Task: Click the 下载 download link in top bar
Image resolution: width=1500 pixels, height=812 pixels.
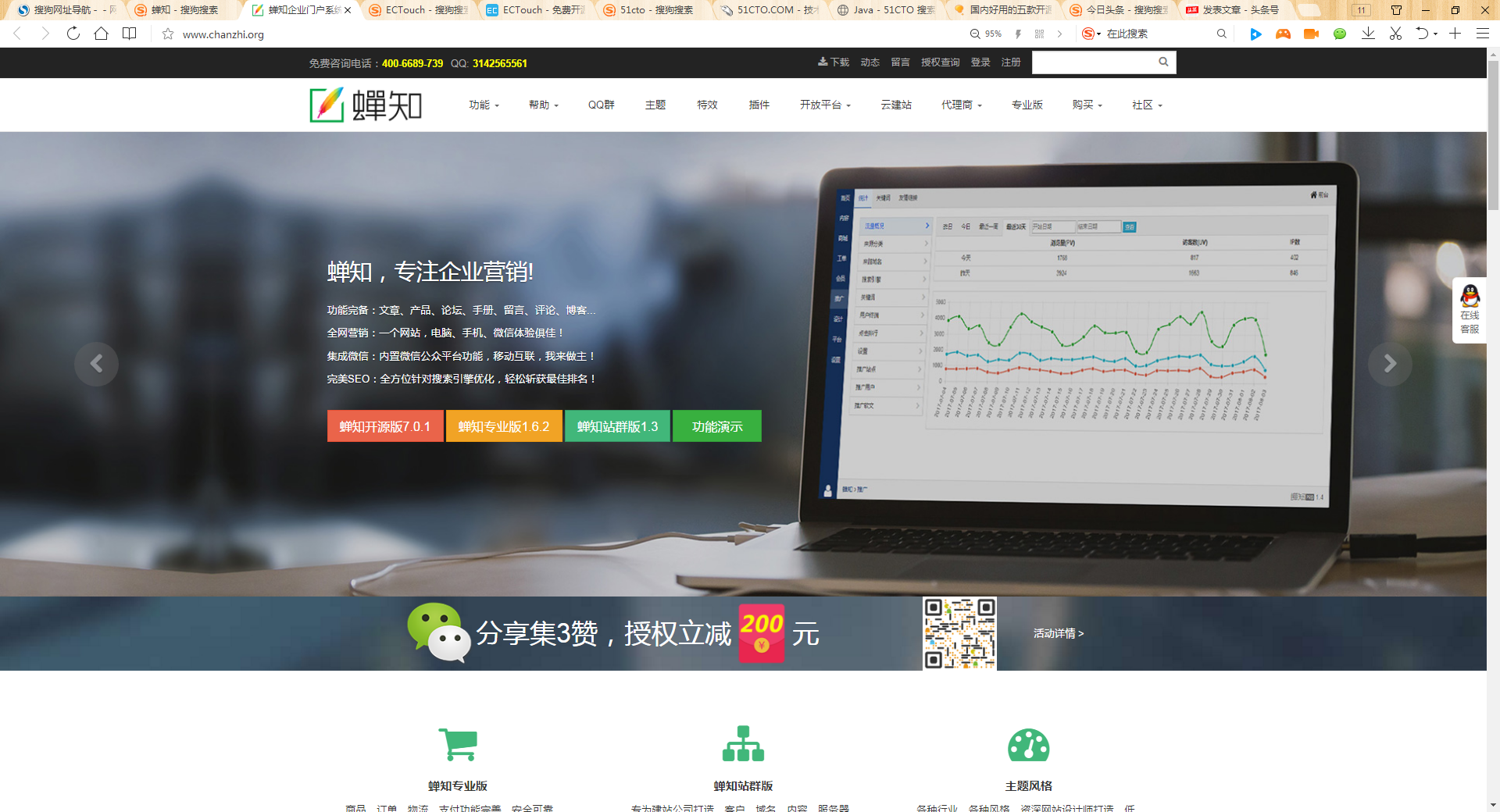Action: [834, 62]
